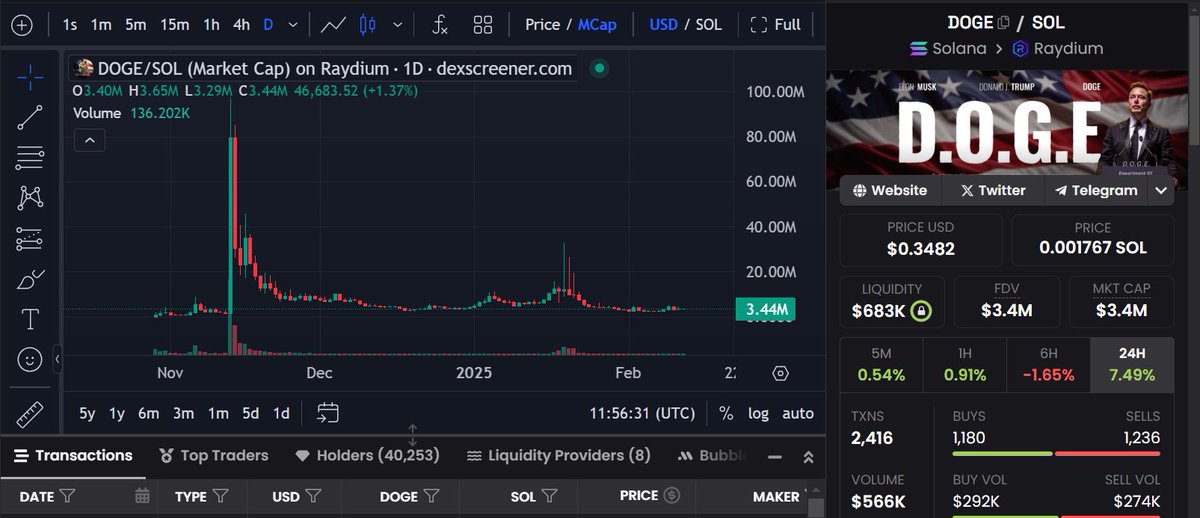Select the ruler measure tool
Viewport: 1200px width, 518px height.
[30, 414]
